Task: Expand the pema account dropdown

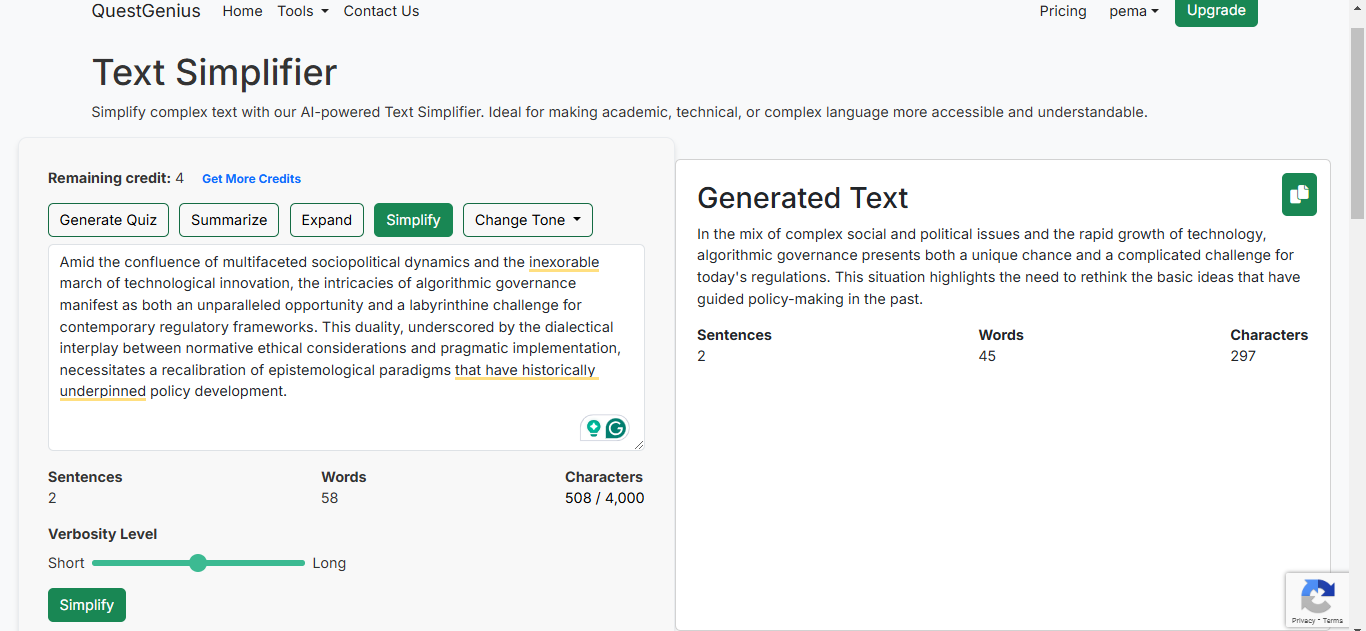Action: pyautogui.click(x=1134, y=11)
